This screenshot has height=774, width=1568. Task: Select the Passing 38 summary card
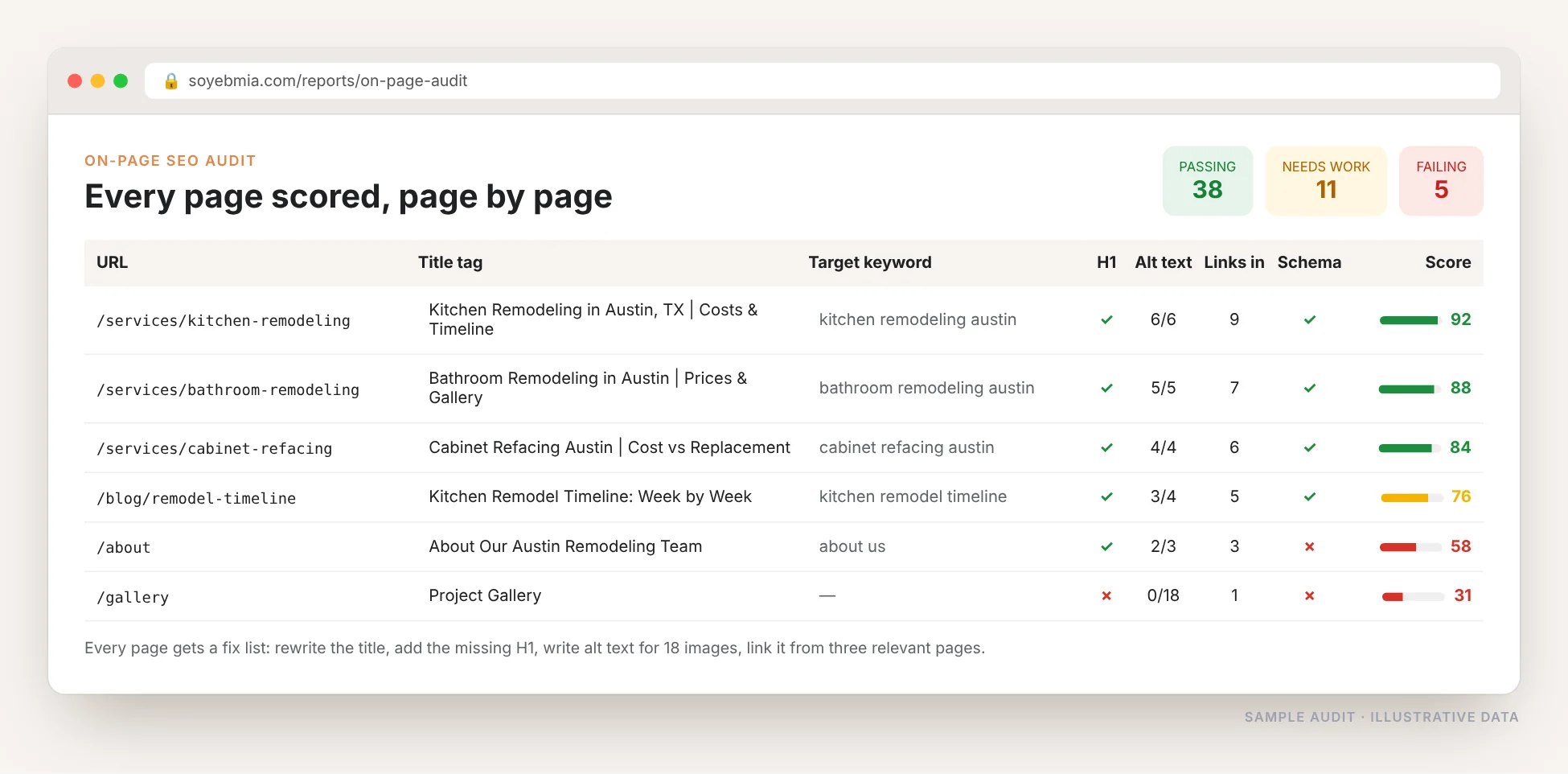(x=1207, y=180)
